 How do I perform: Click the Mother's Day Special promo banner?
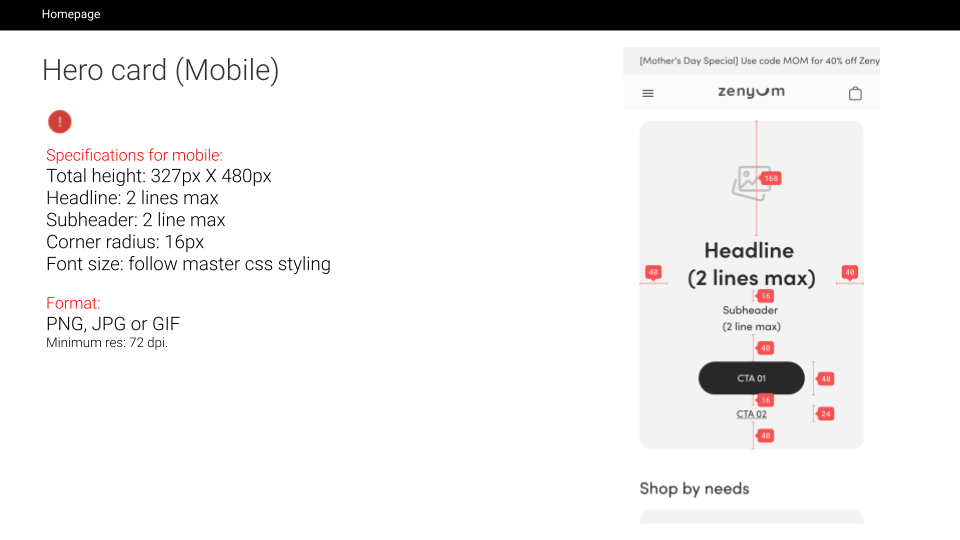[751, 61]
